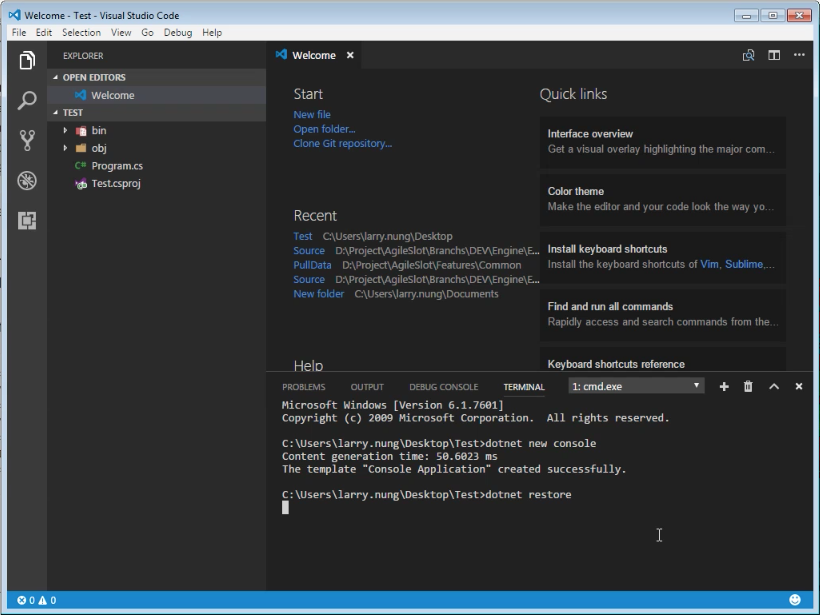
Task: Click the New file link
Action: click(312, 115)
